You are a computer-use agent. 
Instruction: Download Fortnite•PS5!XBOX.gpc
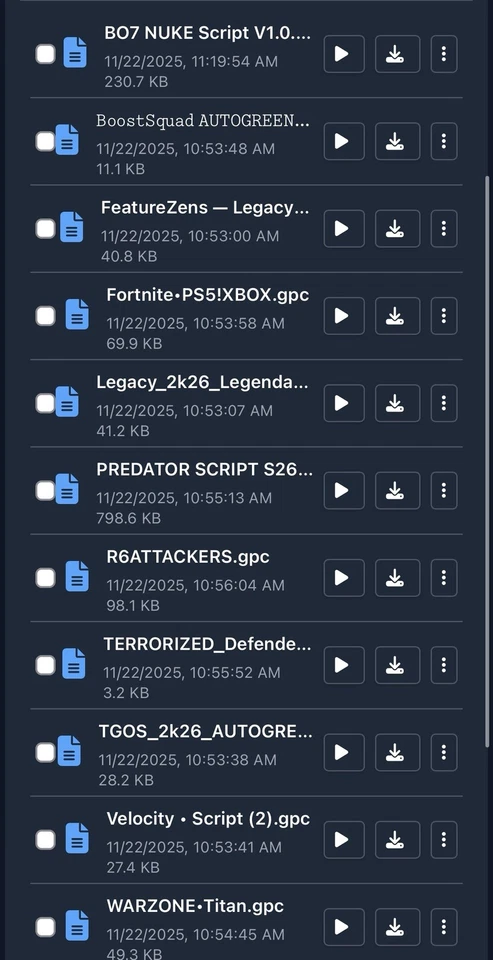397,316
